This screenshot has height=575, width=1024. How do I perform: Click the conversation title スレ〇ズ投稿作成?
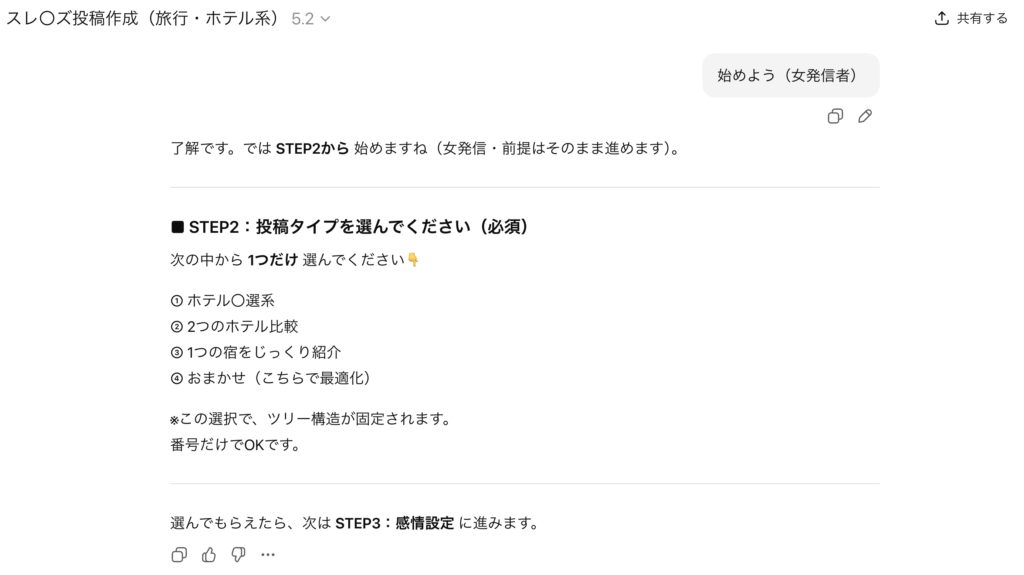click(x=142, y=19)
